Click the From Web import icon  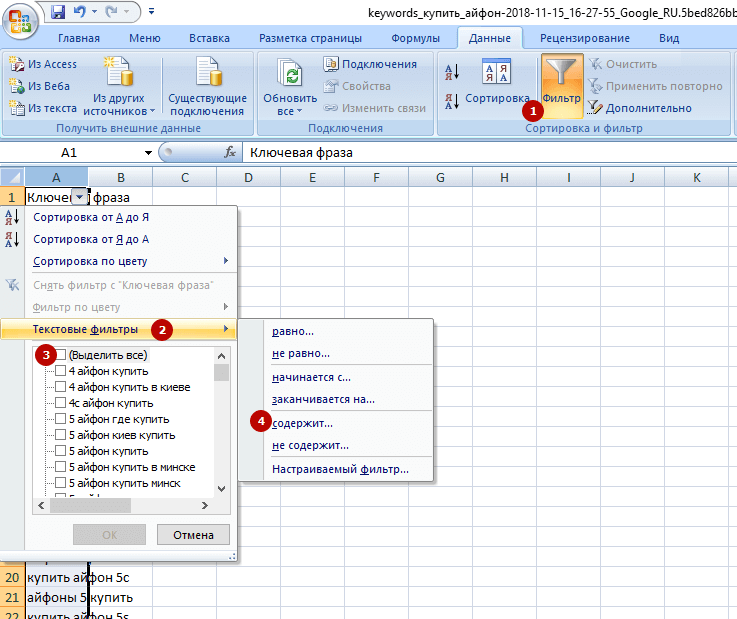[17, 86]
